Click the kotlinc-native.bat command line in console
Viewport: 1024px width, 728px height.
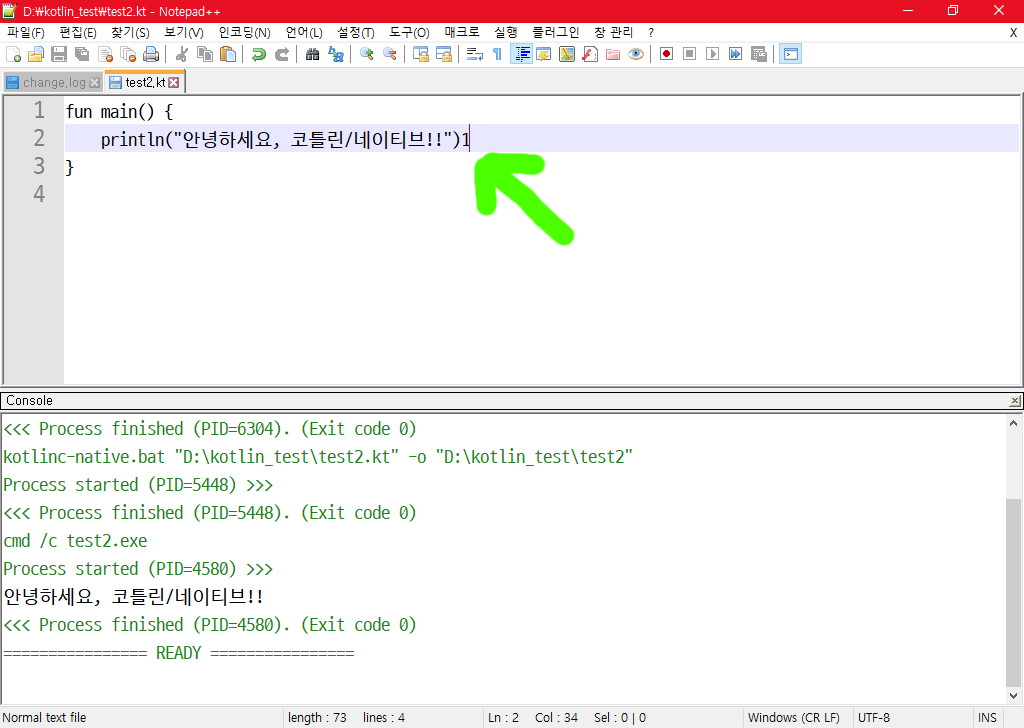click(x=318, y=456)
